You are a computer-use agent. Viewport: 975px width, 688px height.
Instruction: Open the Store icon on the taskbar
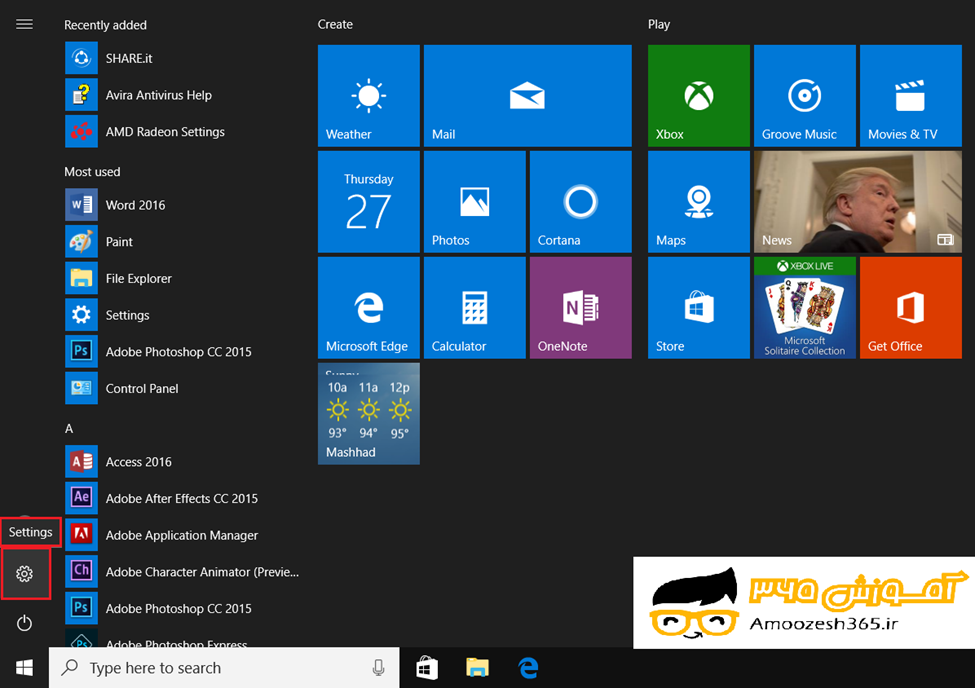click(427, 668)
